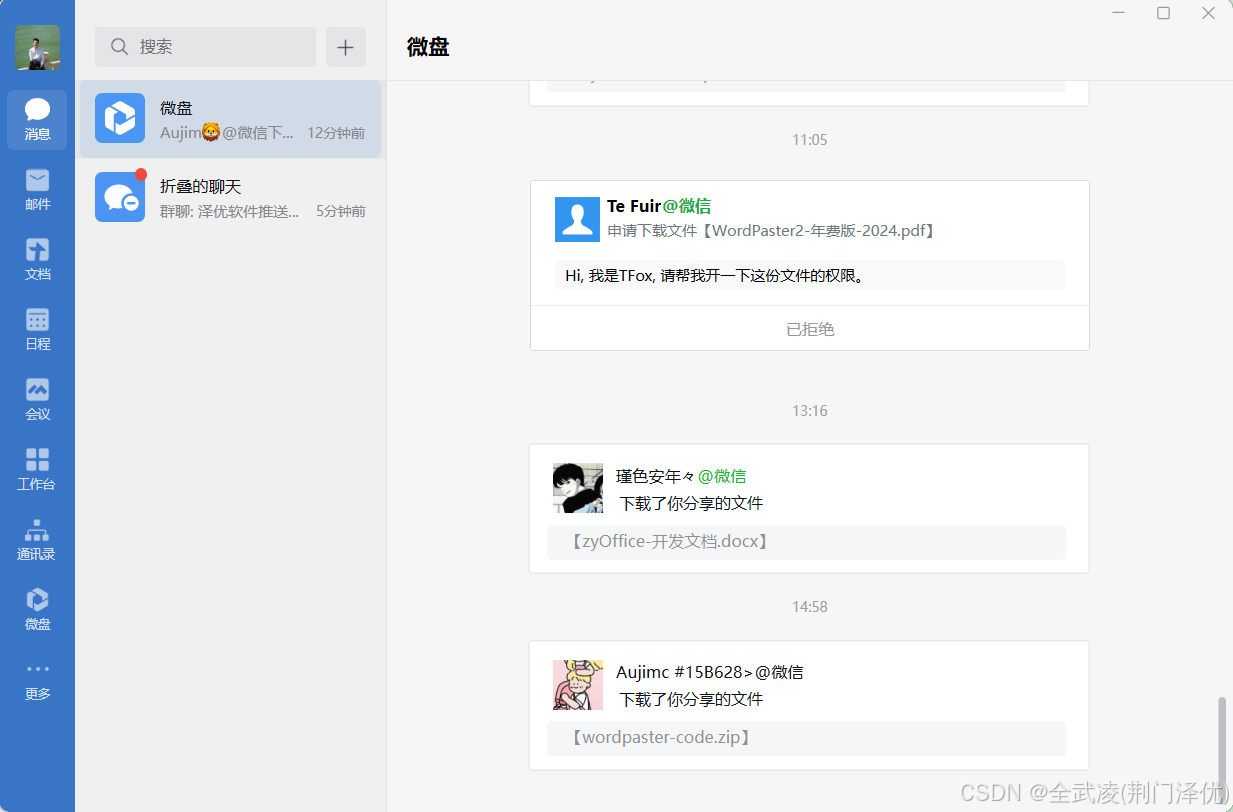Click the Te Fuir blue avatar icon
Screen dimensions: 1233x812
point(577,219)
